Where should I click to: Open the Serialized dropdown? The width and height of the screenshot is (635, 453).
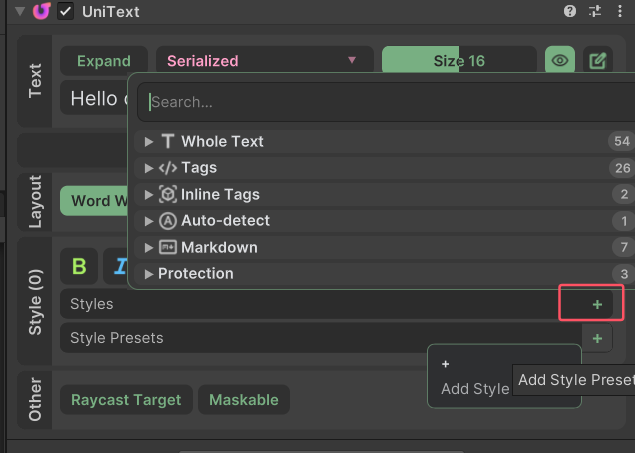(x=265, y=61)
